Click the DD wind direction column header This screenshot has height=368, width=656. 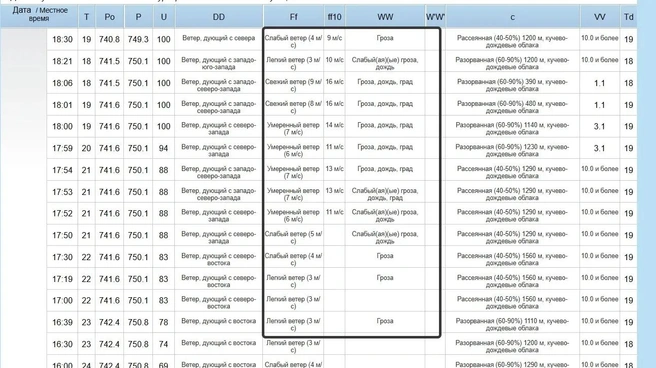click(x=219, y=17)
